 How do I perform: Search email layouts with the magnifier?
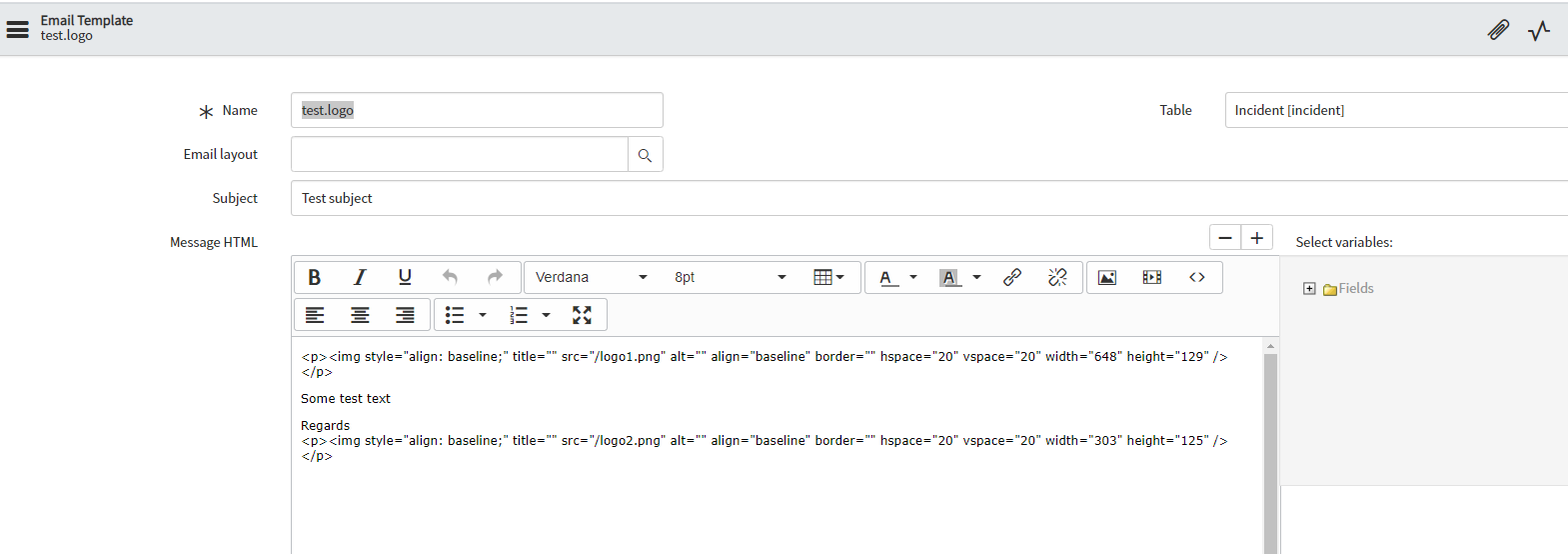click(645, 155)
